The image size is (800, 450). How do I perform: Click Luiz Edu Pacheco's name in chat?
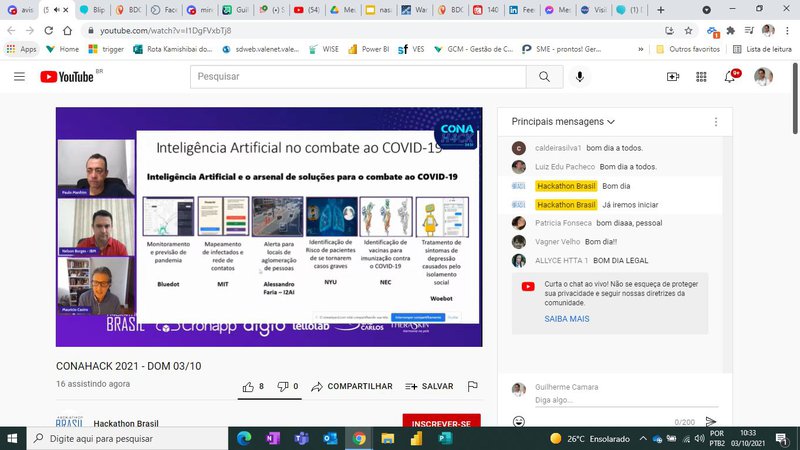click(565, 167)
